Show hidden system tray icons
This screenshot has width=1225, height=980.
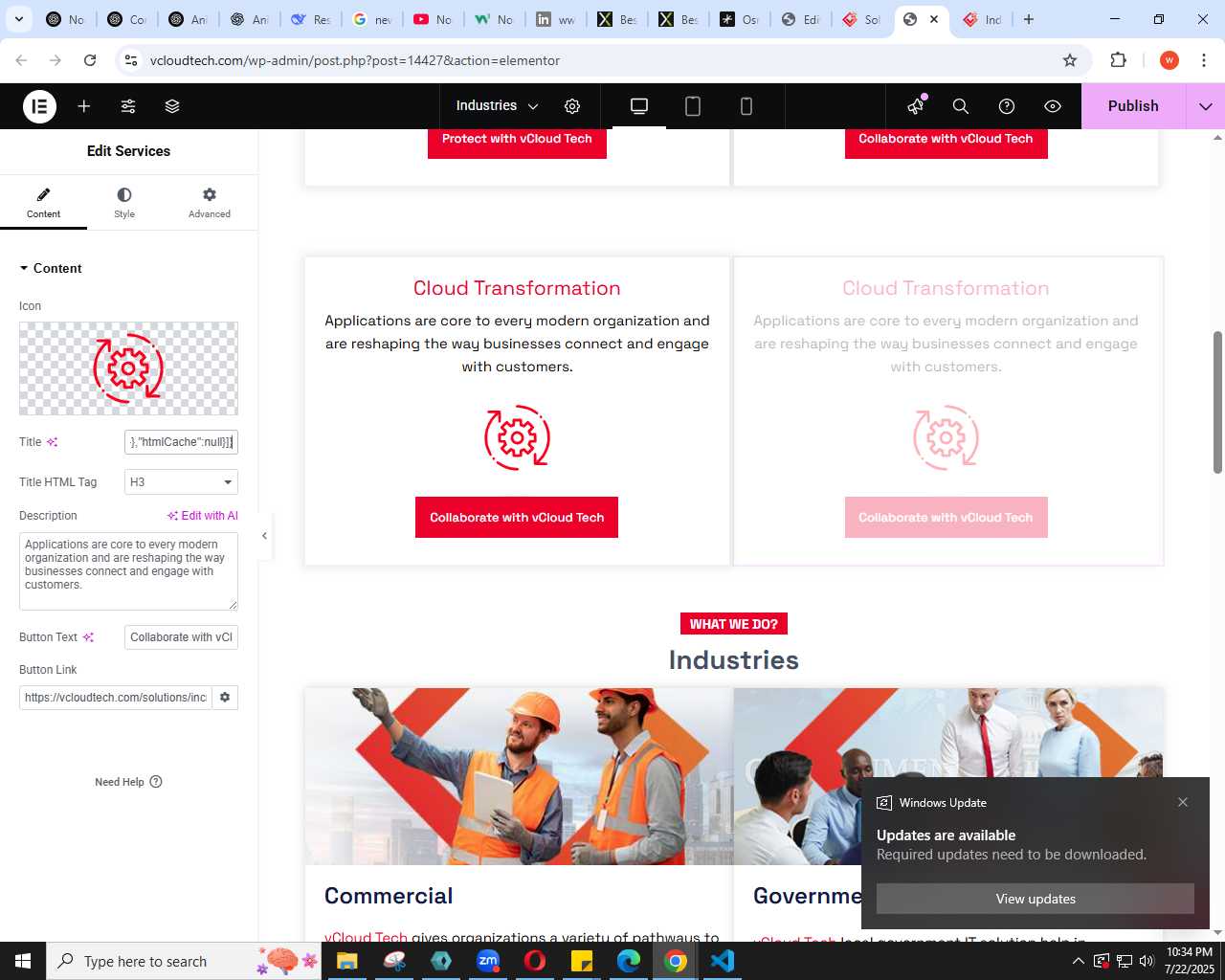click(1078, 961)
